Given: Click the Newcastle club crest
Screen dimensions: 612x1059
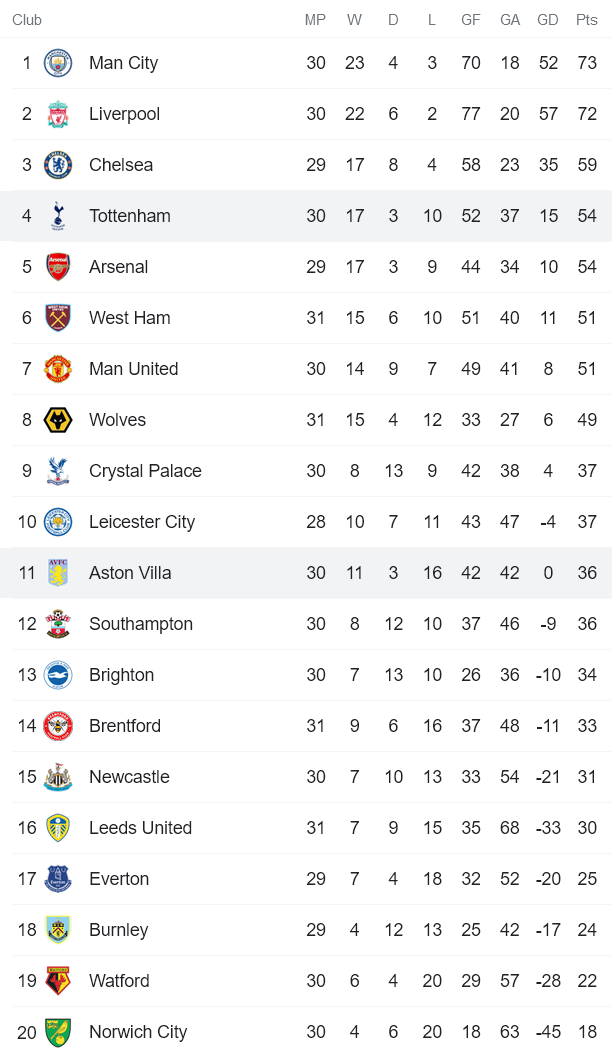Looking at the screenshot, I should point(58,777).
